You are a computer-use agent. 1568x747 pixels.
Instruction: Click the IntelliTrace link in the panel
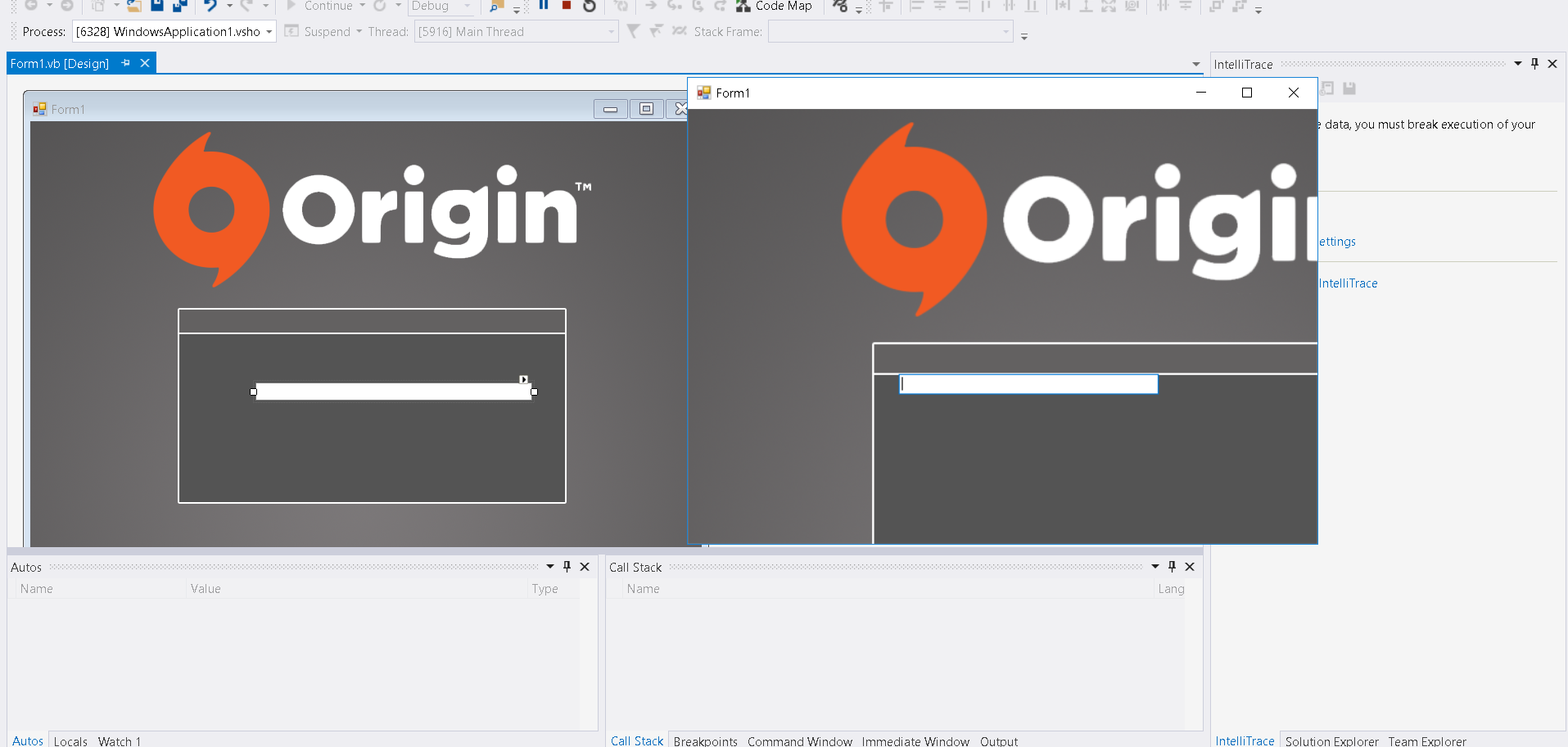click(1348, 283)
